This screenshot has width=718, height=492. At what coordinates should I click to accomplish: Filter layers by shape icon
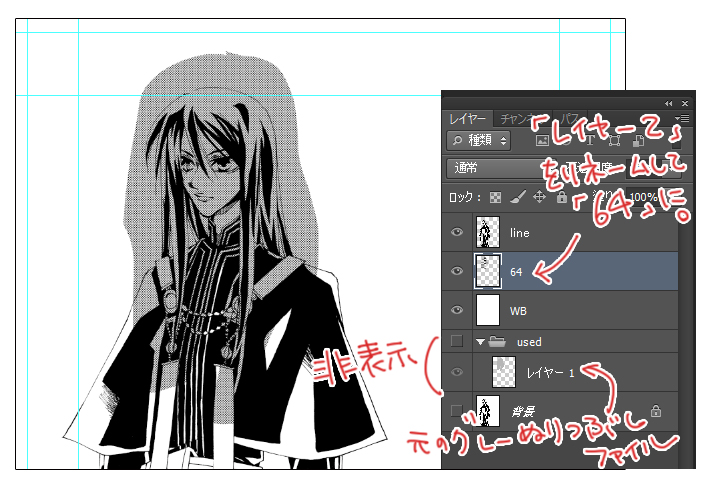(x=614, y=141)
